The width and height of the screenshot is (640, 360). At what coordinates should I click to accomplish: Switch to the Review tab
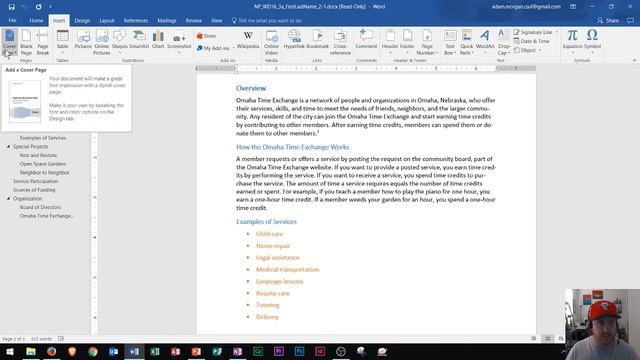pos(193,20)
